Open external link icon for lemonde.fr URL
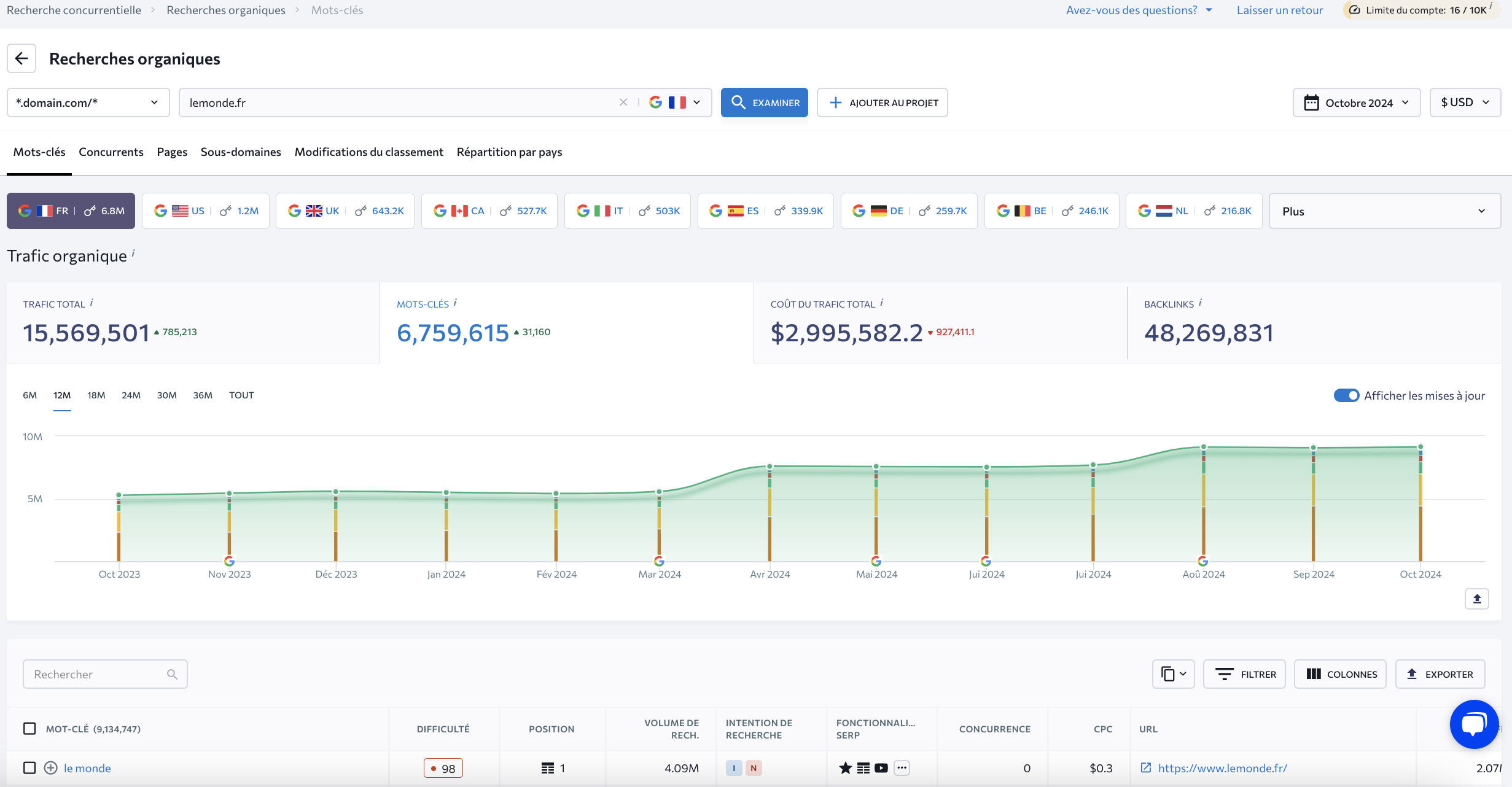This screenshot has width=1512, height=787. (1145, 767)
